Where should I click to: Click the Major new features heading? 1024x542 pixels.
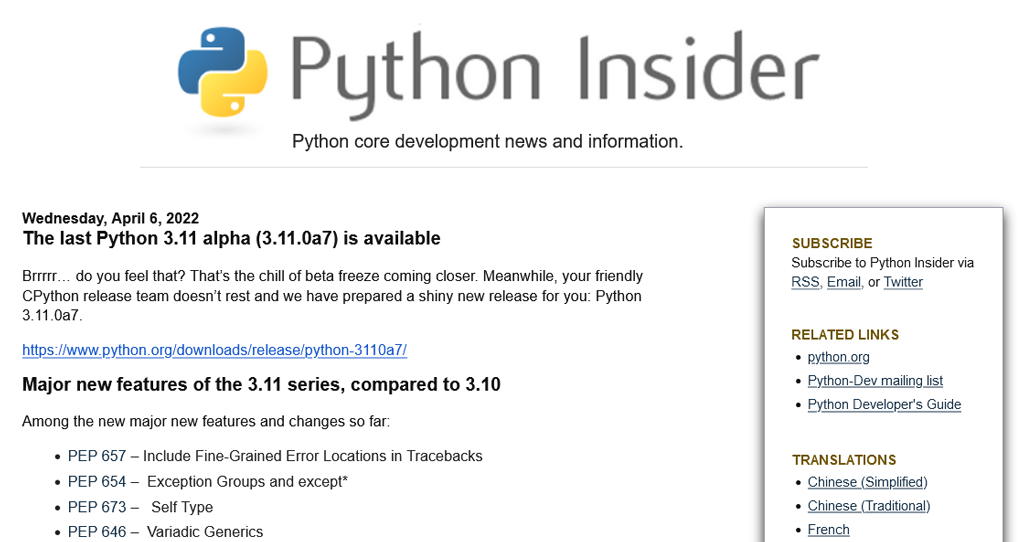pos(261,385)
